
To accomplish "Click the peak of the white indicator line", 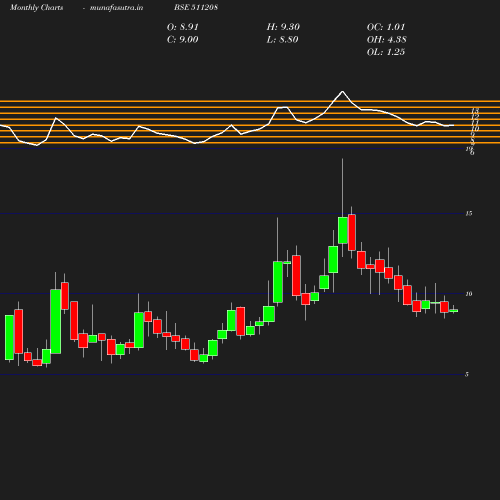I will [x=342, y=92].
